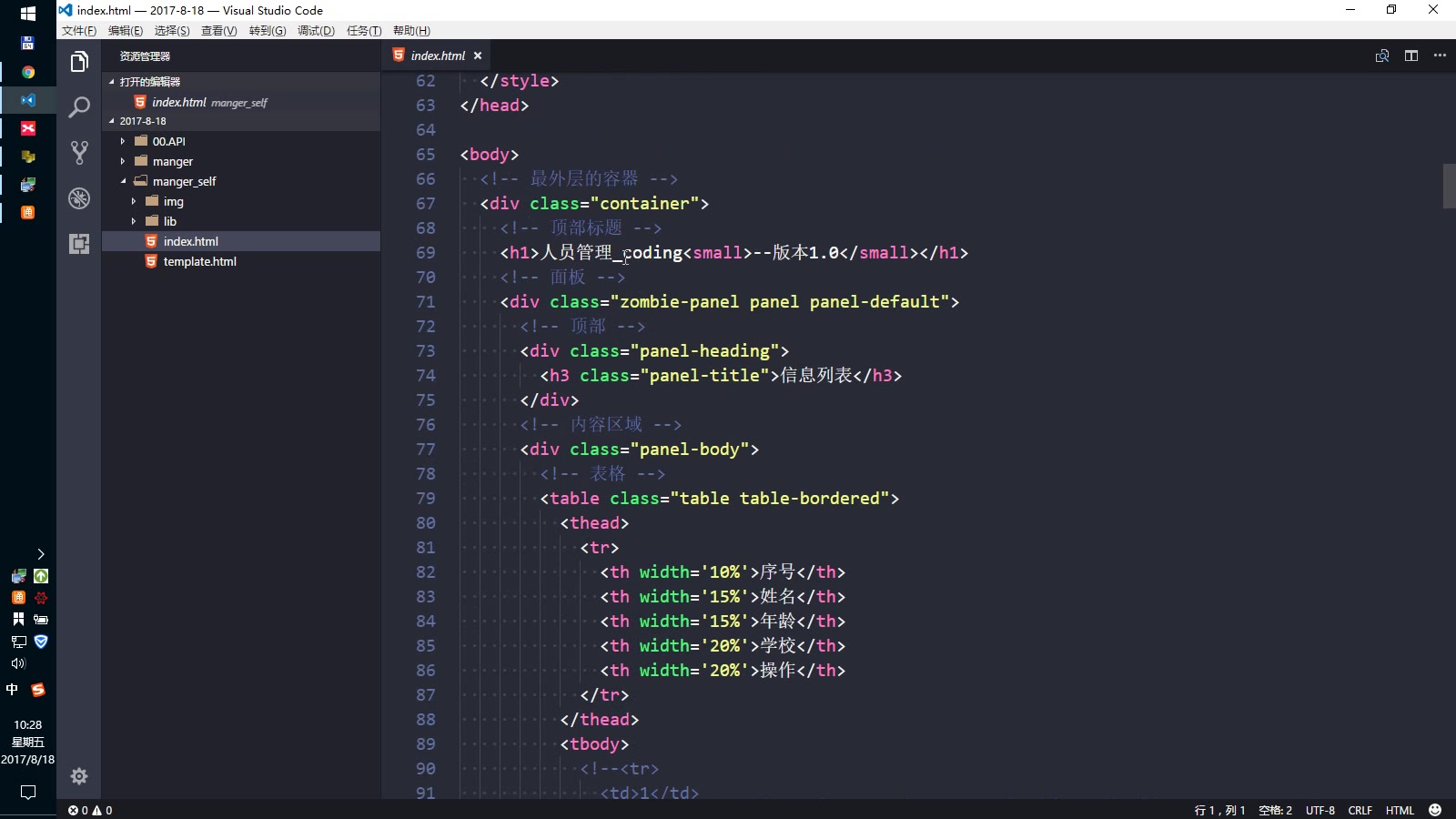
Task: Open the Tasks menu (任务)
Action: point(364,31)
